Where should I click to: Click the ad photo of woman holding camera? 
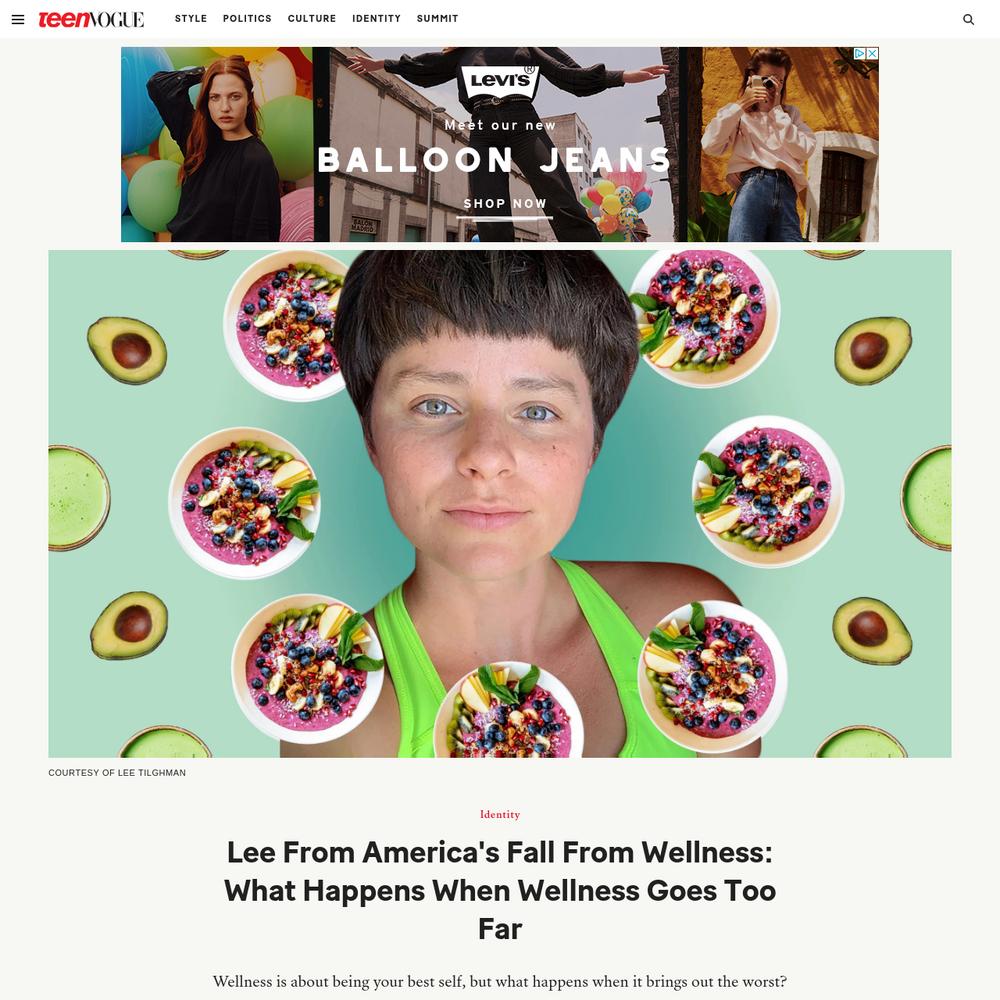pyautogui.click(x=783, y=144)
